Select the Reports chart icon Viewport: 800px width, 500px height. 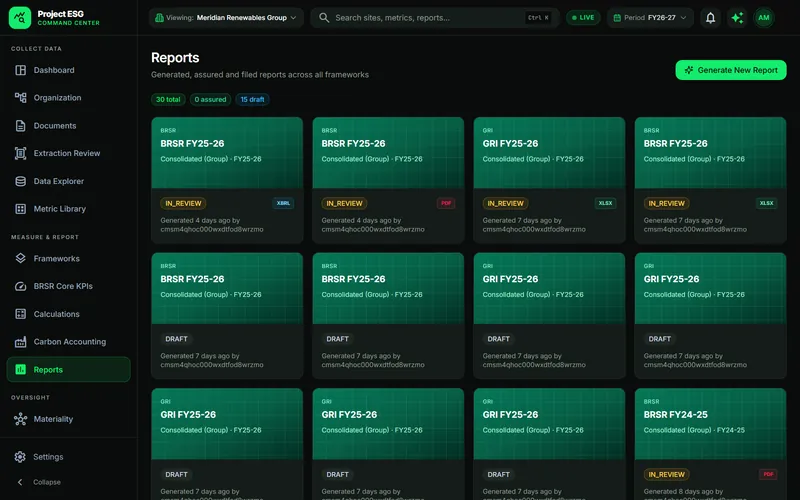[20, 369]
